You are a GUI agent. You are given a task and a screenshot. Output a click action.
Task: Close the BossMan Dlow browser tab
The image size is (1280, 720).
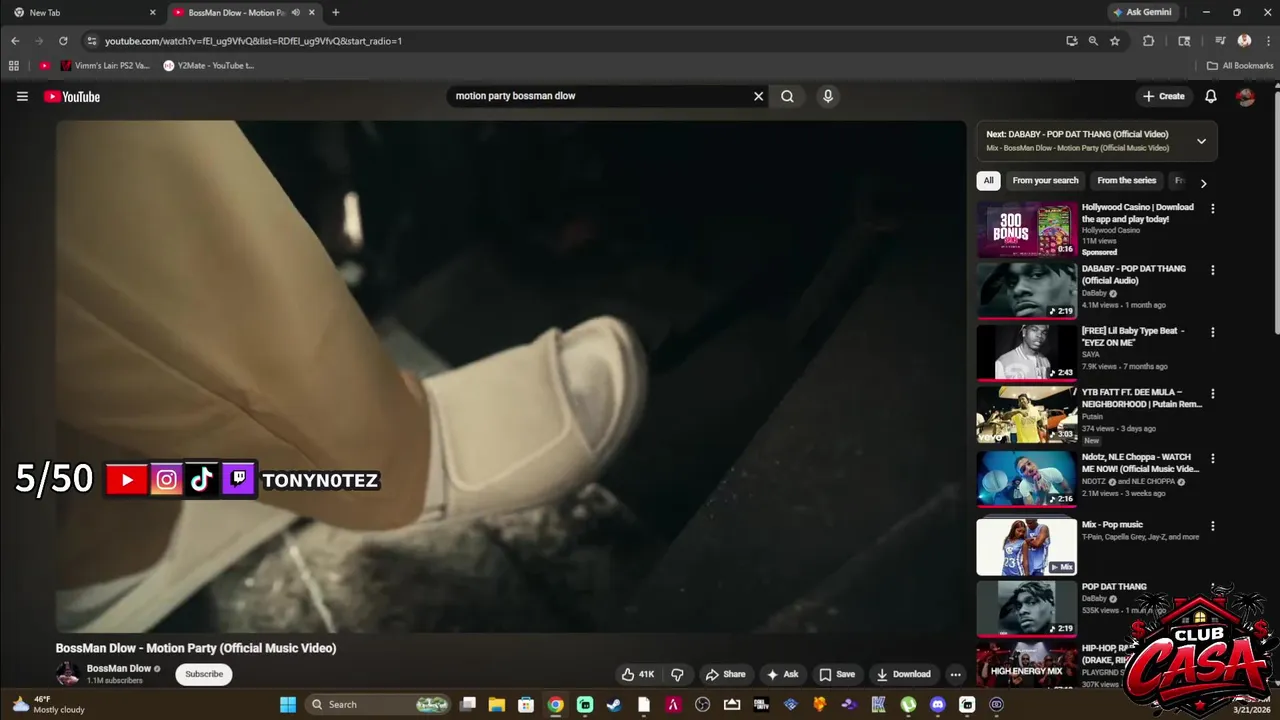(x=312, y=13)
